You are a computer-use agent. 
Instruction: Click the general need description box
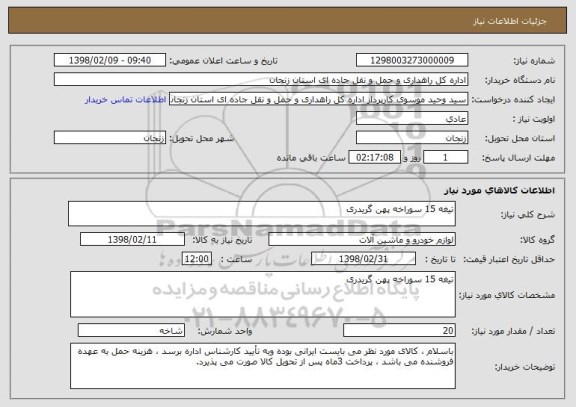coord(262,213)
